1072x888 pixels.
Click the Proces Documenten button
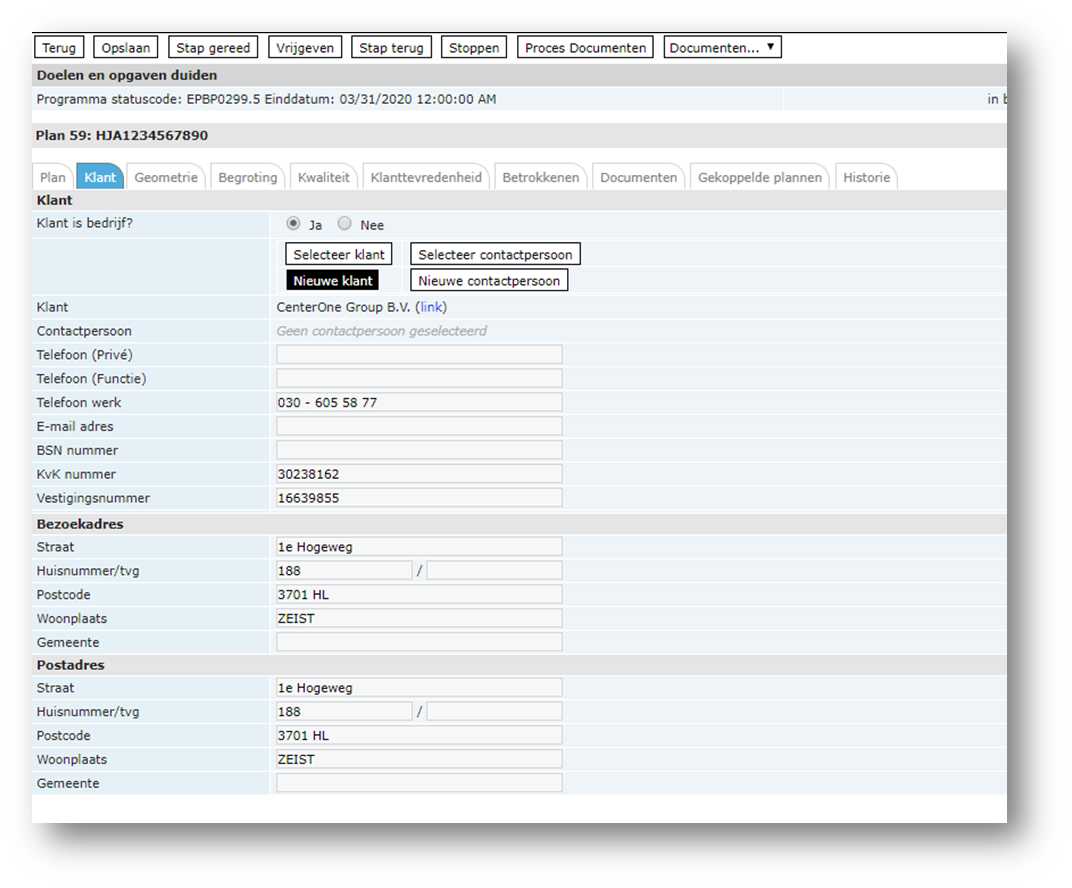tap(585, 48)
